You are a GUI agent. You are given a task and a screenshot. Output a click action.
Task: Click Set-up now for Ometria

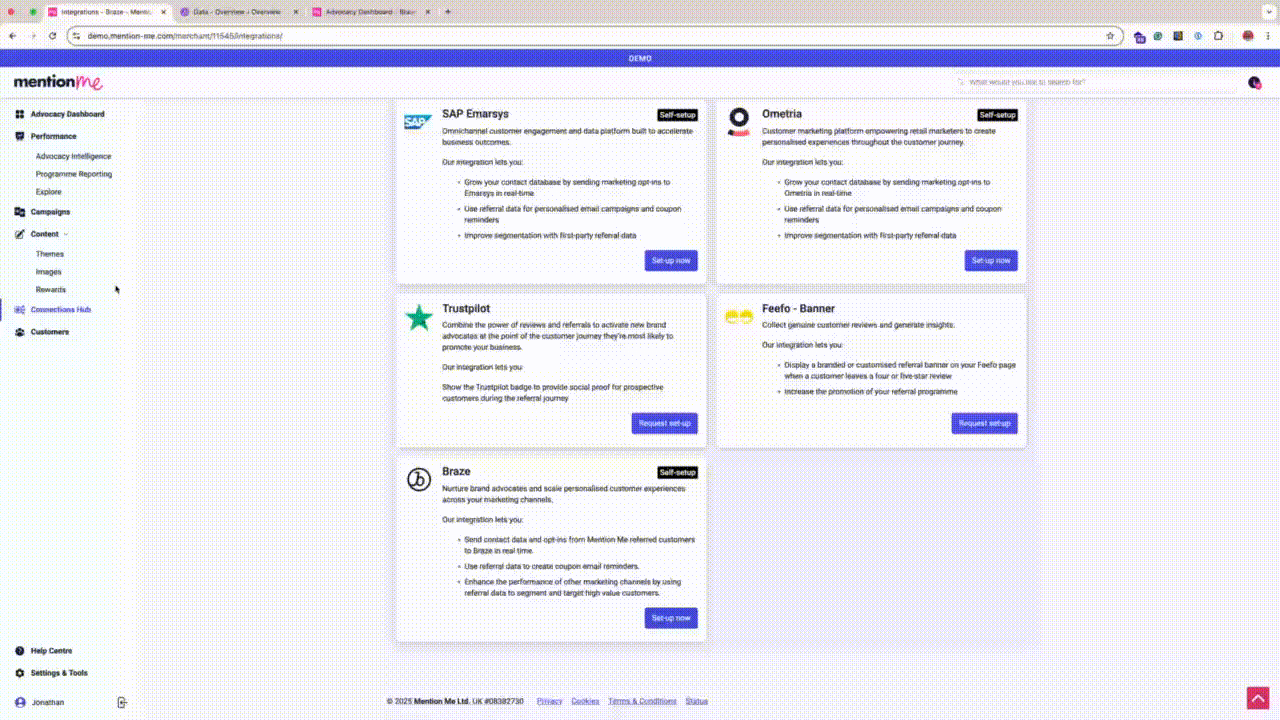pos(991,260)
